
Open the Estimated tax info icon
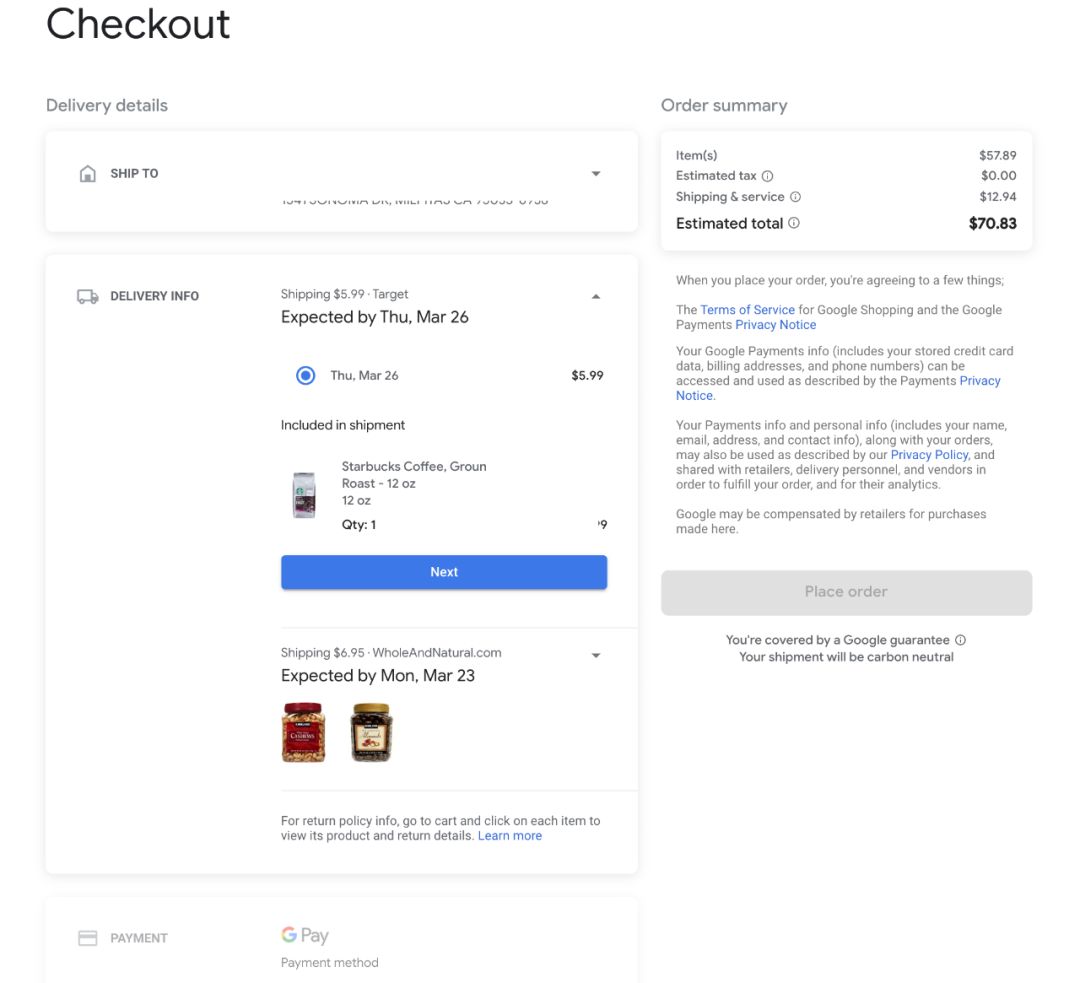coord(767,176)
